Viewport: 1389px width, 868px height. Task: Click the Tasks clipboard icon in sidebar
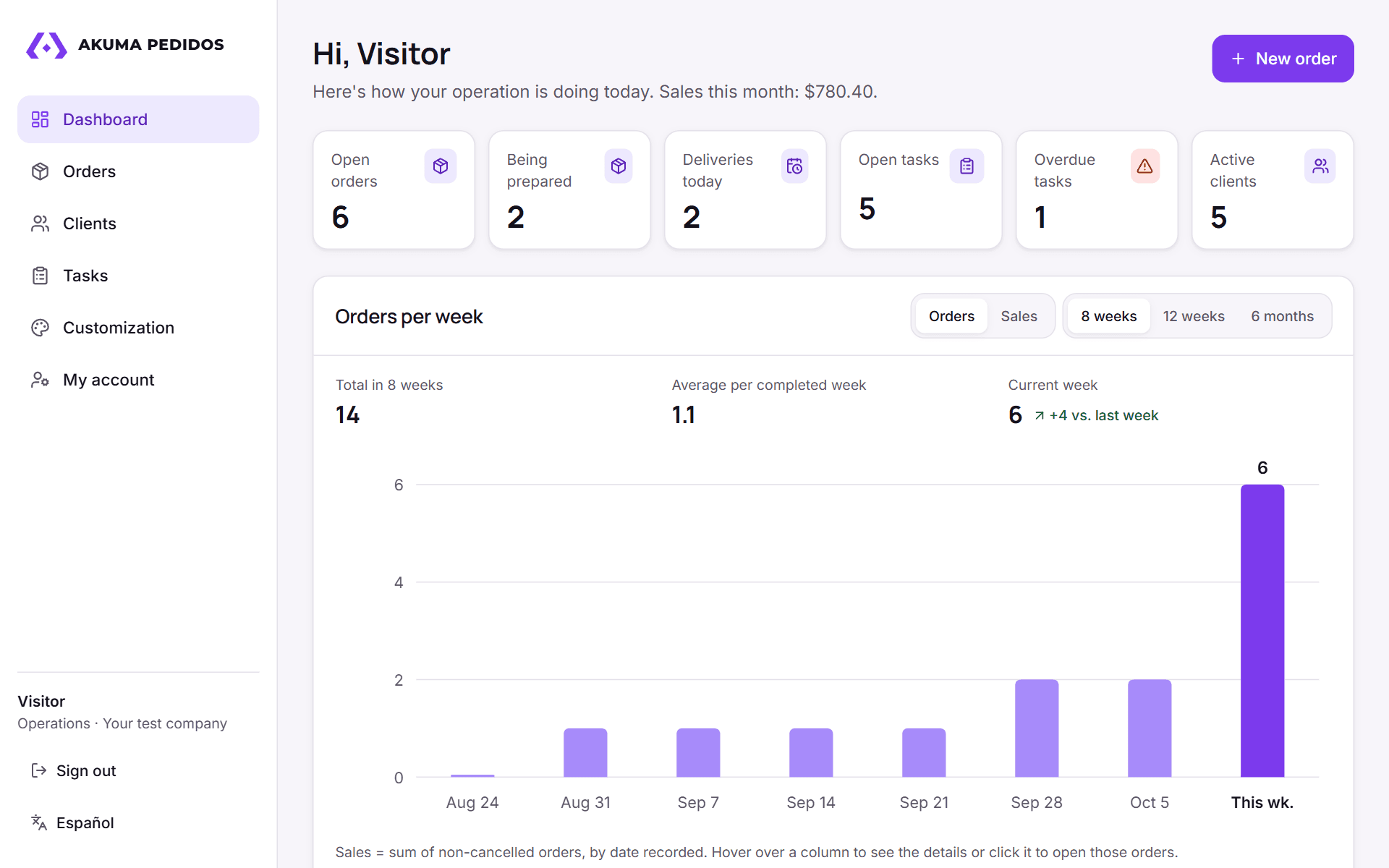click(40, 276)
